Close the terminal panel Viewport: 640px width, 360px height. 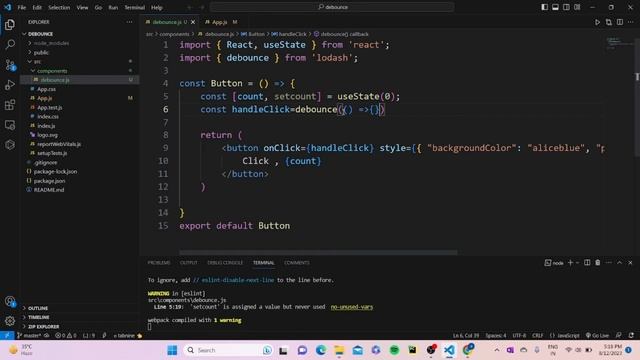pos(630,263)
